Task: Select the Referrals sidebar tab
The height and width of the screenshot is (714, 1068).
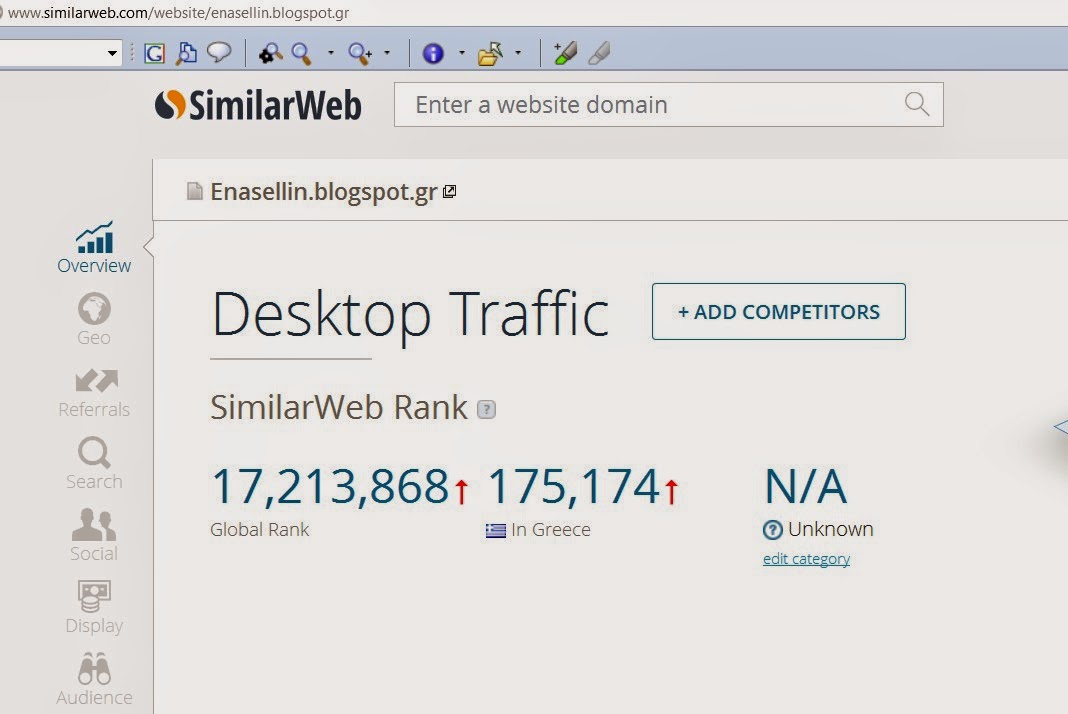Action: coord(94,393)
